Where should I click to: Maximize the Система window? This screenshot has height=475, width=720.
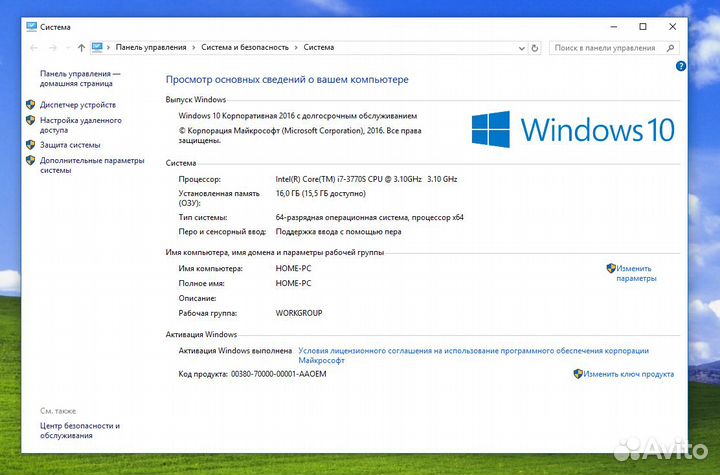[643, 27]
